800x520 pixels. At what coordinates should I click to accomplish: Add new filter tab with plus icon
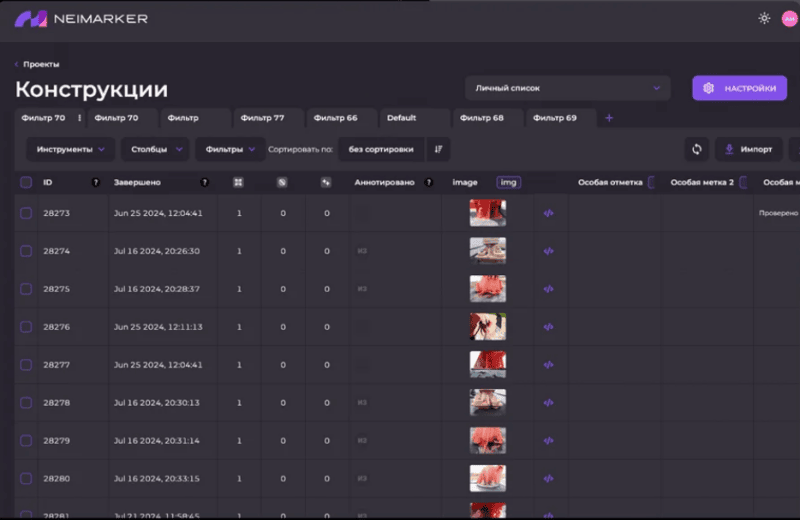(x=609, y=118)
